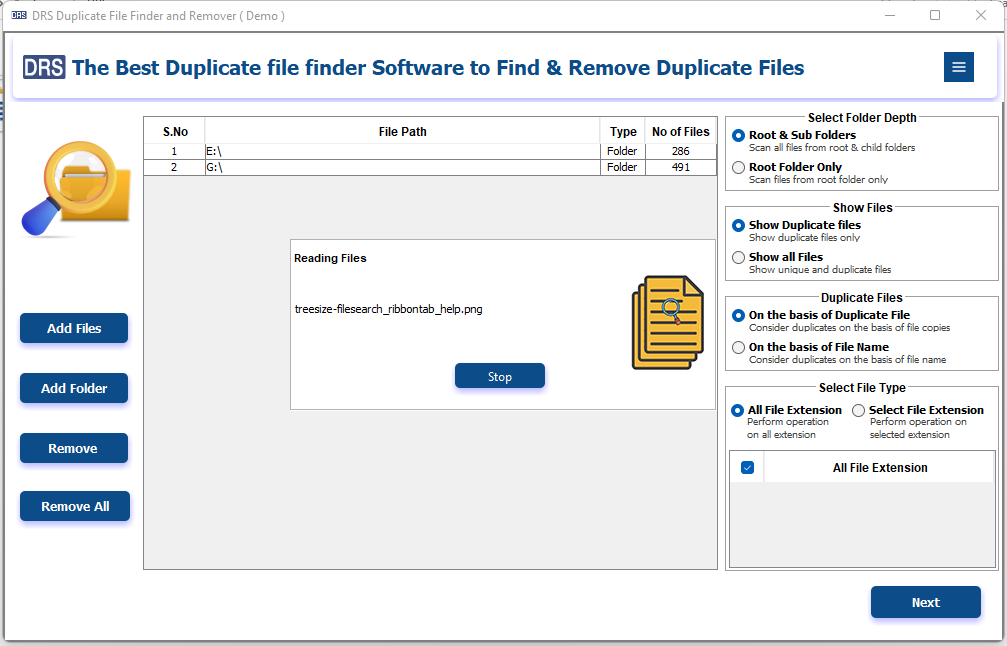Image resolution: width=1007 pixels, height=646 pixels.
Task: Maximize the DRS application window
Action: pos(935,15)
